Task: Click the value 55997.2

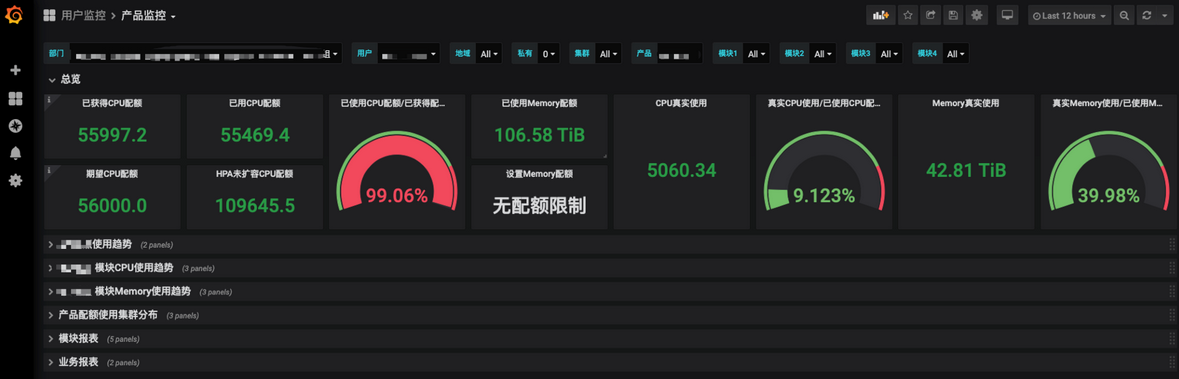Action: click(112, 135)
